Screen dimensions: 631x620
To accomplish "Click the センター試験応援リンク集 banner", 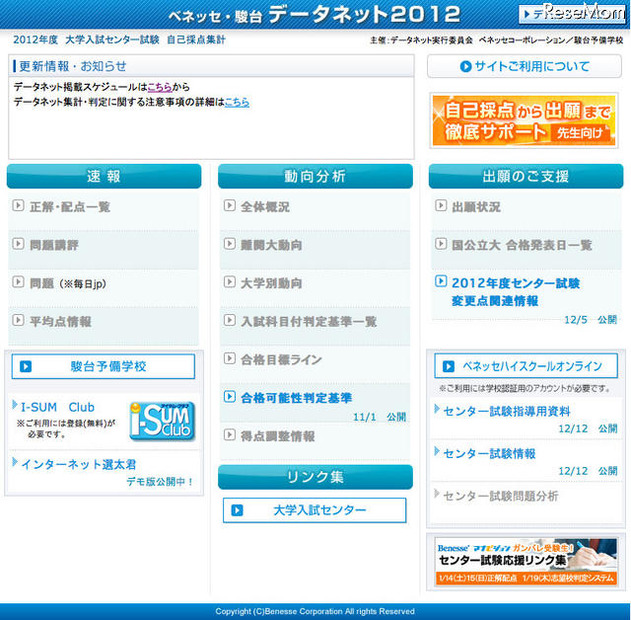I will click(x=526, y=562).
